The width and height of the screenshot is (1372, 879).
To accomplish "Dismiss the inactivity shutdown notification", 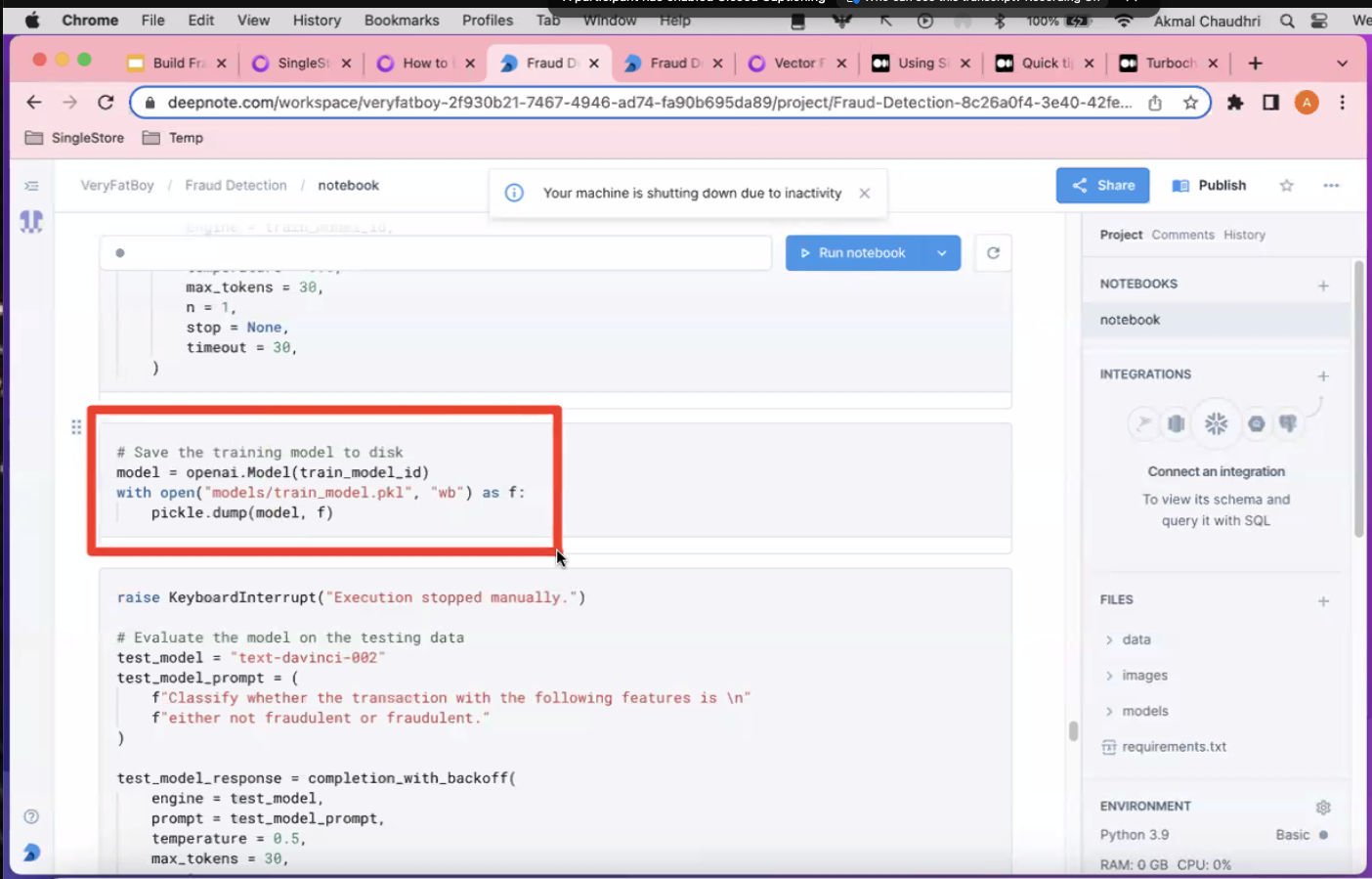I will click(x=864, y=194).
